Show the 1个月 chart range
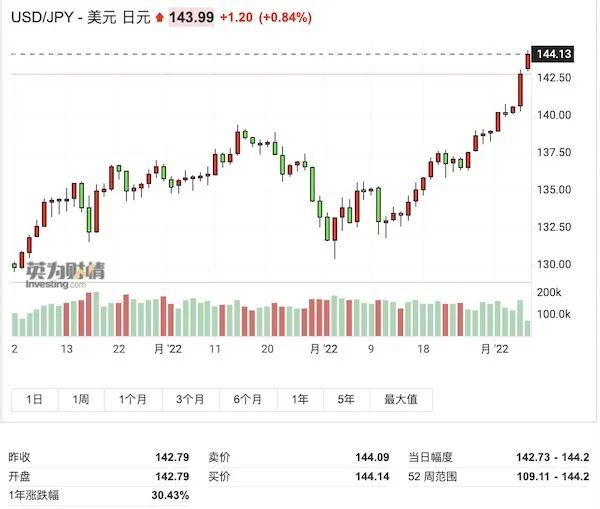Viewport: 600px width, 509px height. coord(133,399)
